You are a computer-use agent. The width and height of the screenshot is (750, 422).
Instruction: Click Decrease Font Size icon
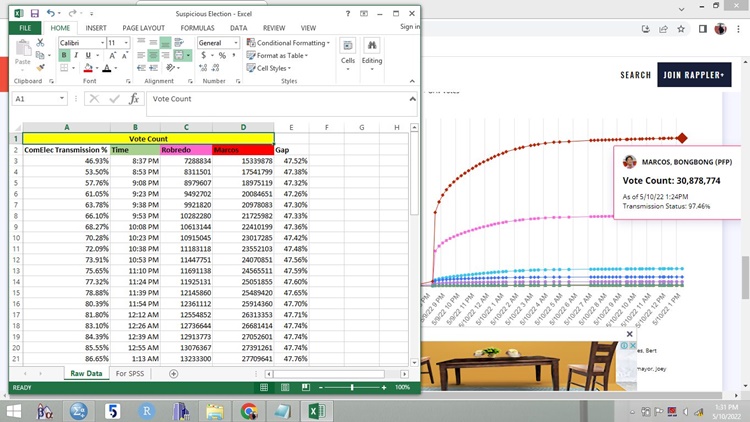pyautogui.click(x=124, y=56)
